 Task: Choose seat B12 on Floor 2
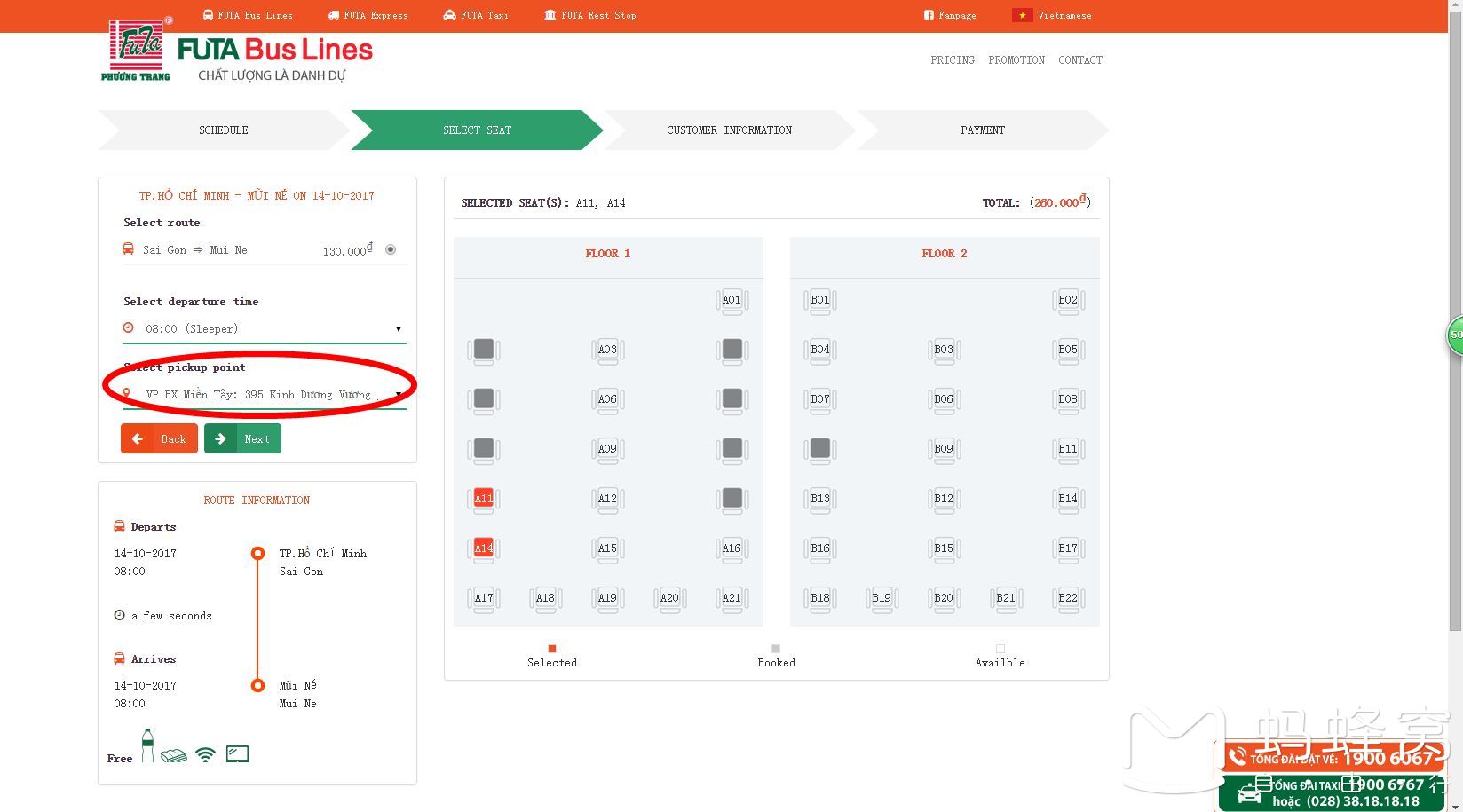tap(944, 499)
